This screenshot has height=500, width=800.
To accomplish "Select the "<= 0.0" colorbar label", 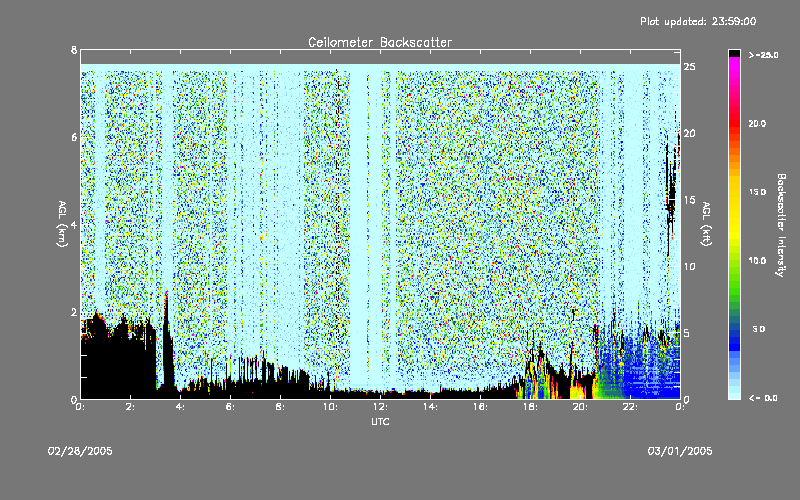I will (763, 397).
